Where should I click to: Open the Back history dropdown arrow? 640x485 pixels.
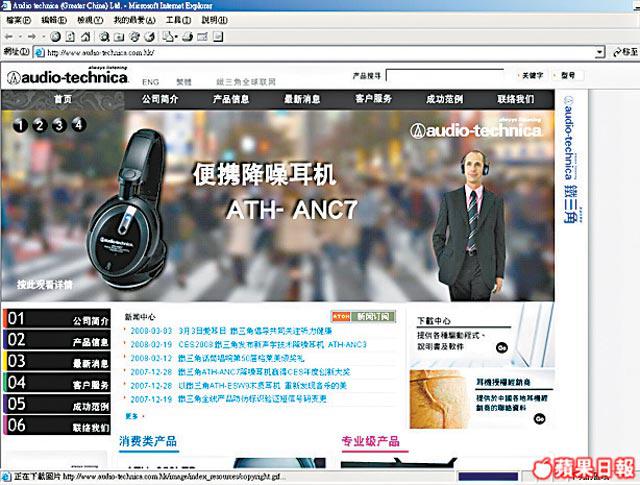point(20,37)
